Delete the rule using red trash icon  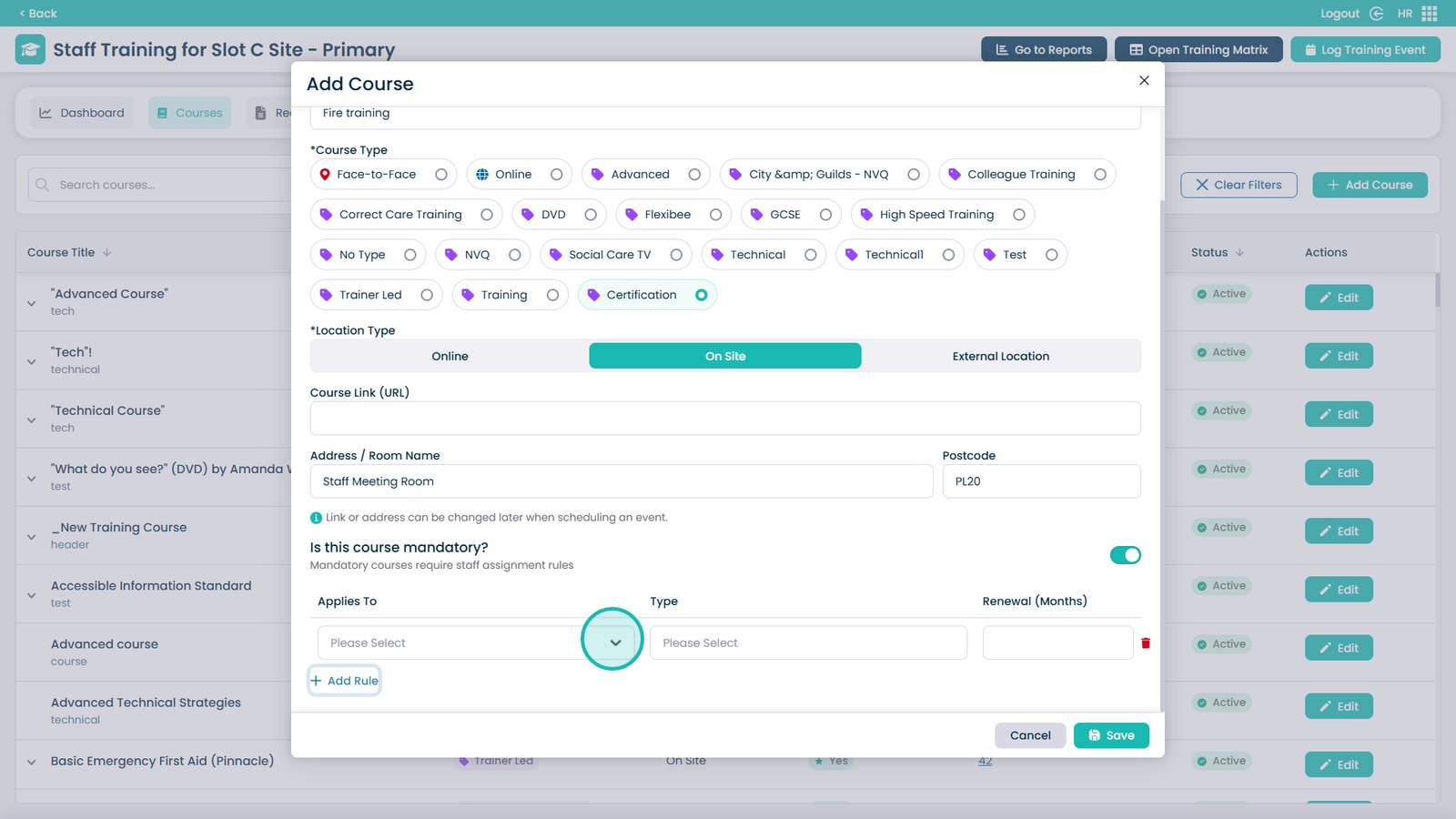coord(1146,643)
